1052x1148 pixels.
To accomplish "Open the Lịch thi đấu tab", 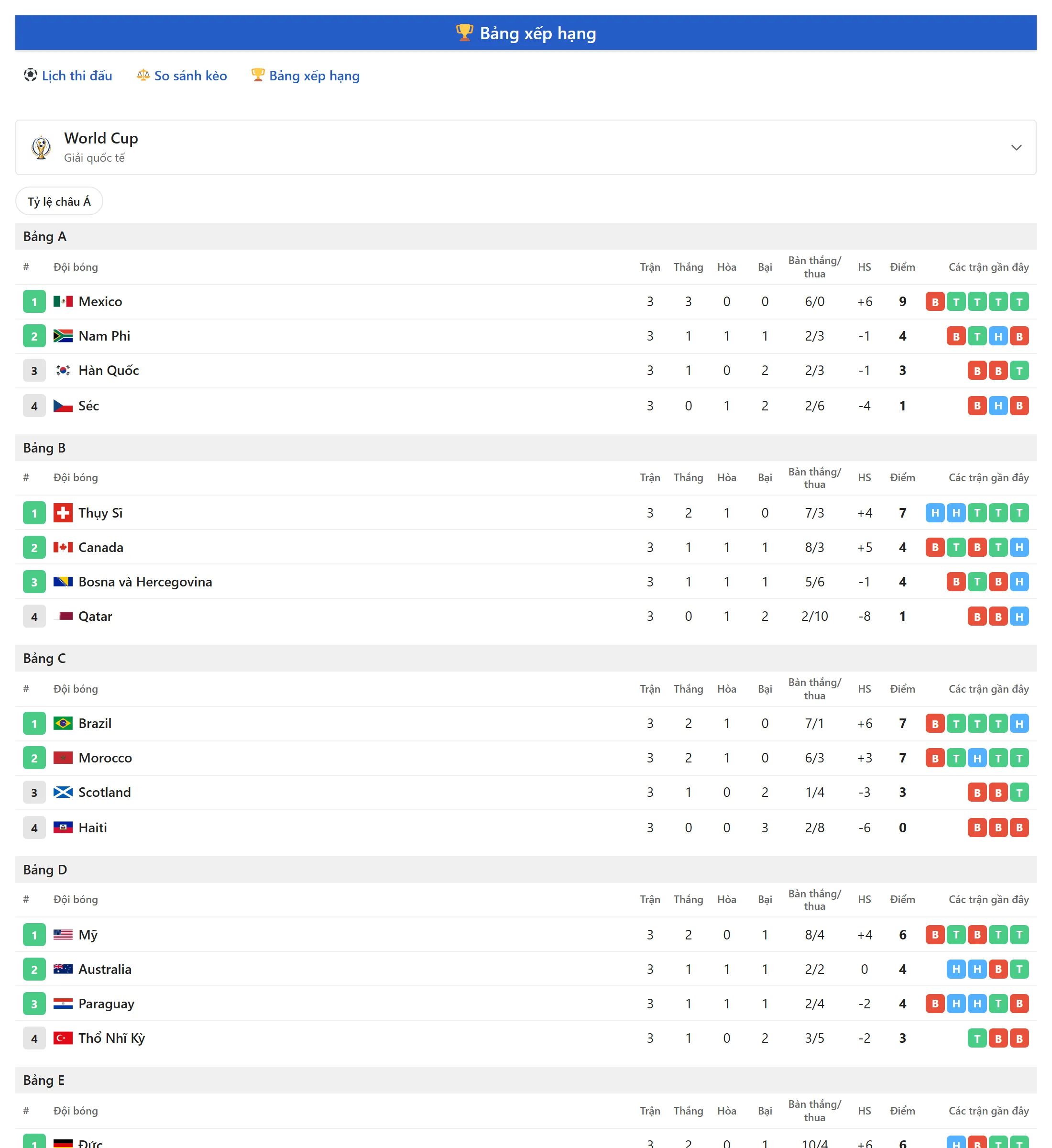I will [68, 76].
